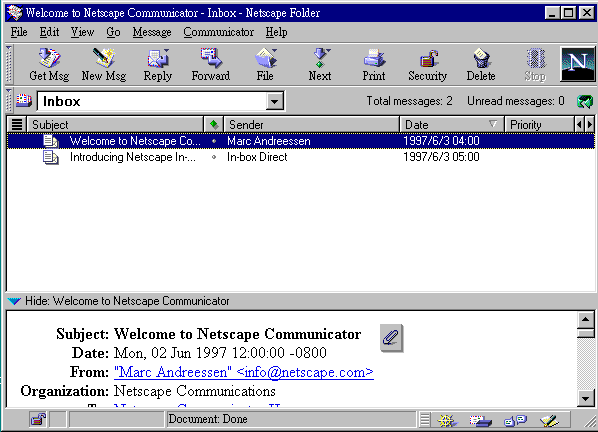598x432 pixels.
Task: Click message icon of Welcome to Netscape row
Action: pos(50,141)
